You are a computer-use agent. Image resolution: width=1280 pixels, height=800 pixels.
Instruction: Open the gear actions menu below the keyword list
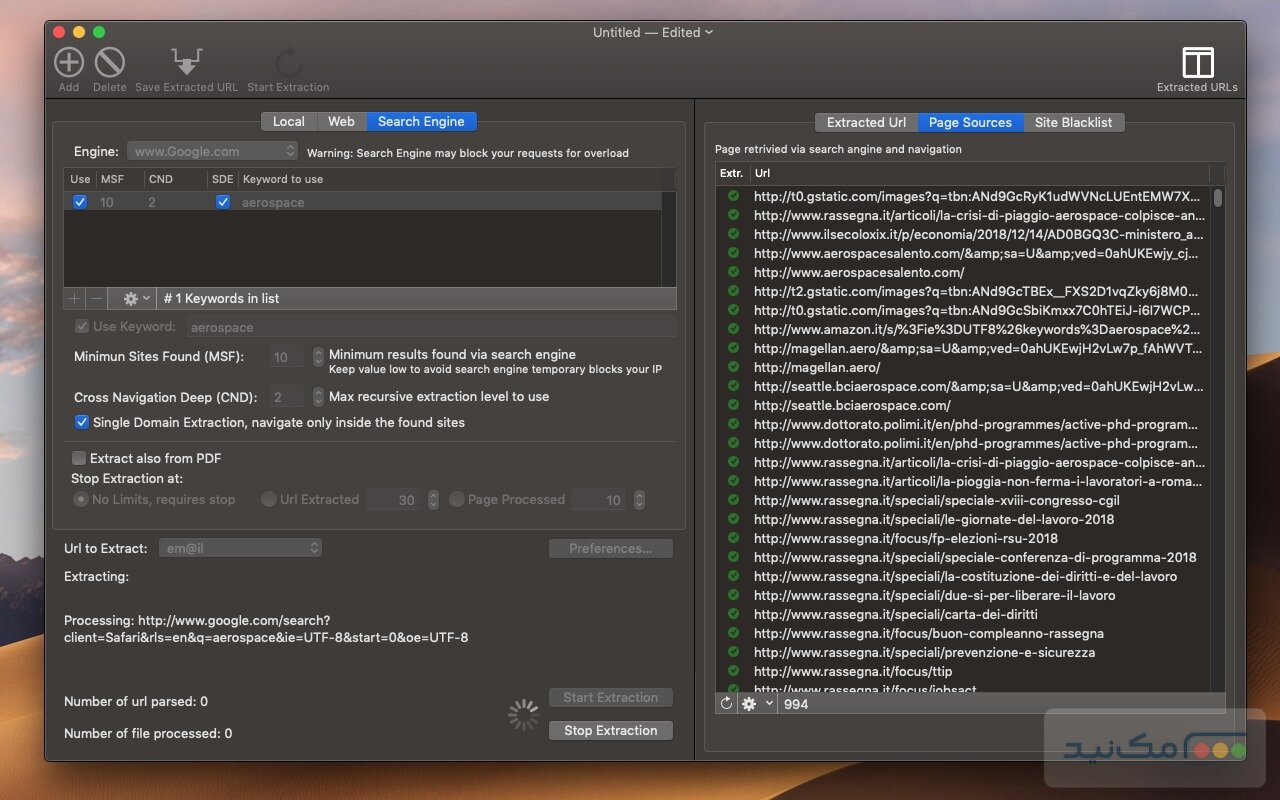tap(131, 298)
